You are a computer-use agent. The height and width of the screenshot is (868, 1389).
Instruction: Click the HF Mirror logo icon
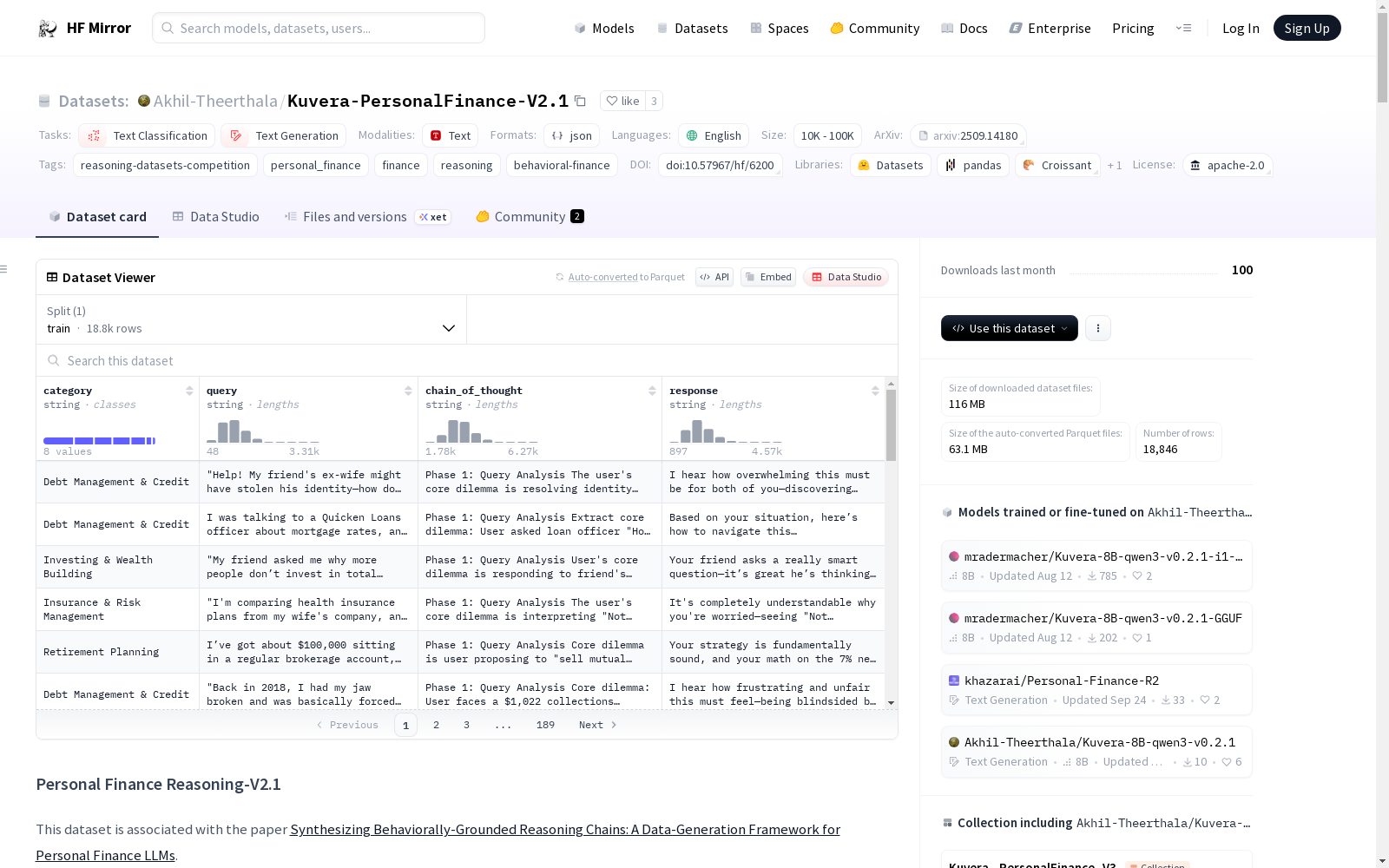(x=48, y=29)
